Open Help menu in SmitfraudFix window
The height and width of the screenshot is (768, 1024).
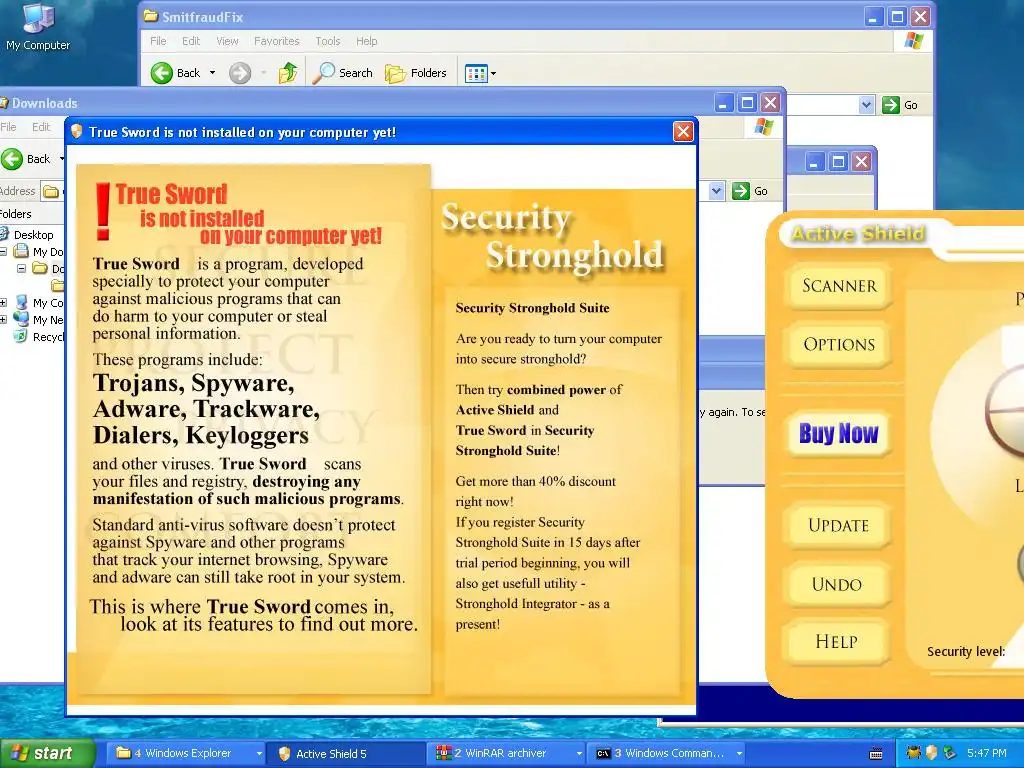click(x=366, y=41)
